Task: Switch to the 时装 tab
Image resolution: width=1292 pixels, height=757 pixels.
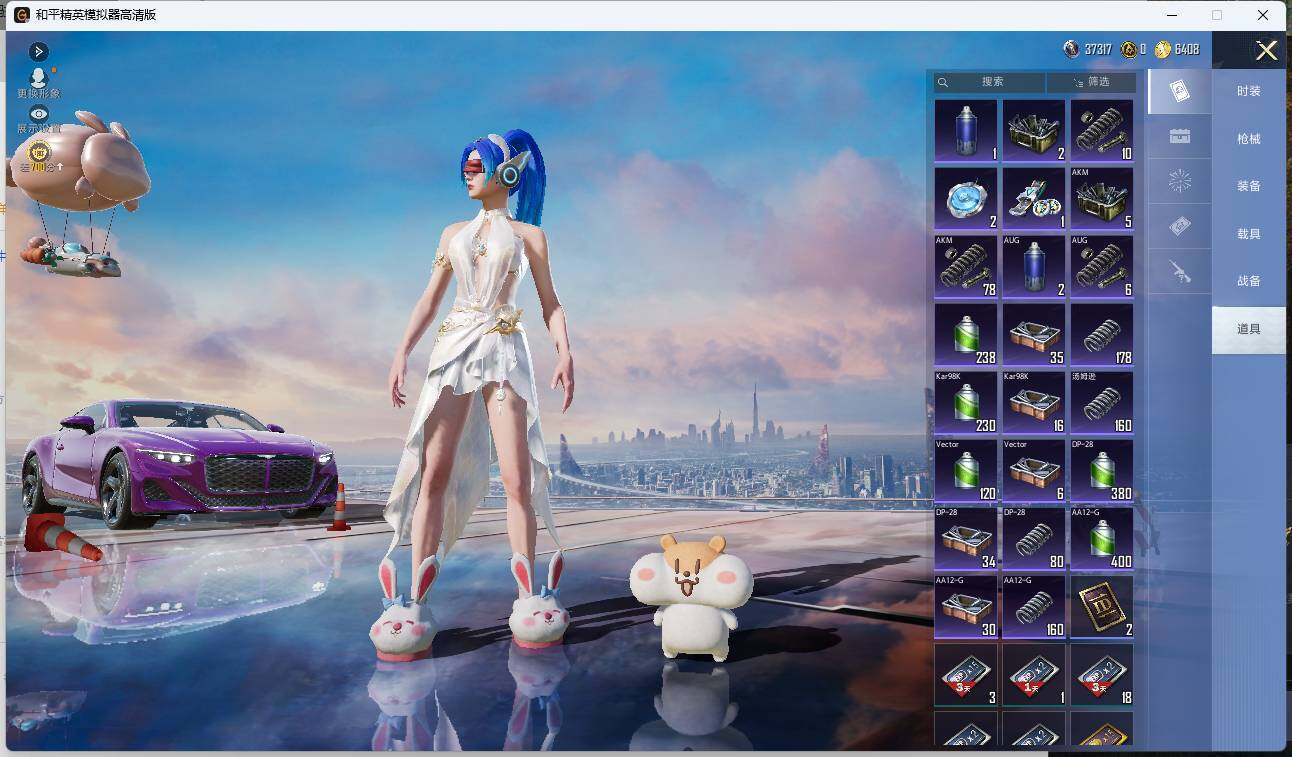Action: click(1249, 91)
